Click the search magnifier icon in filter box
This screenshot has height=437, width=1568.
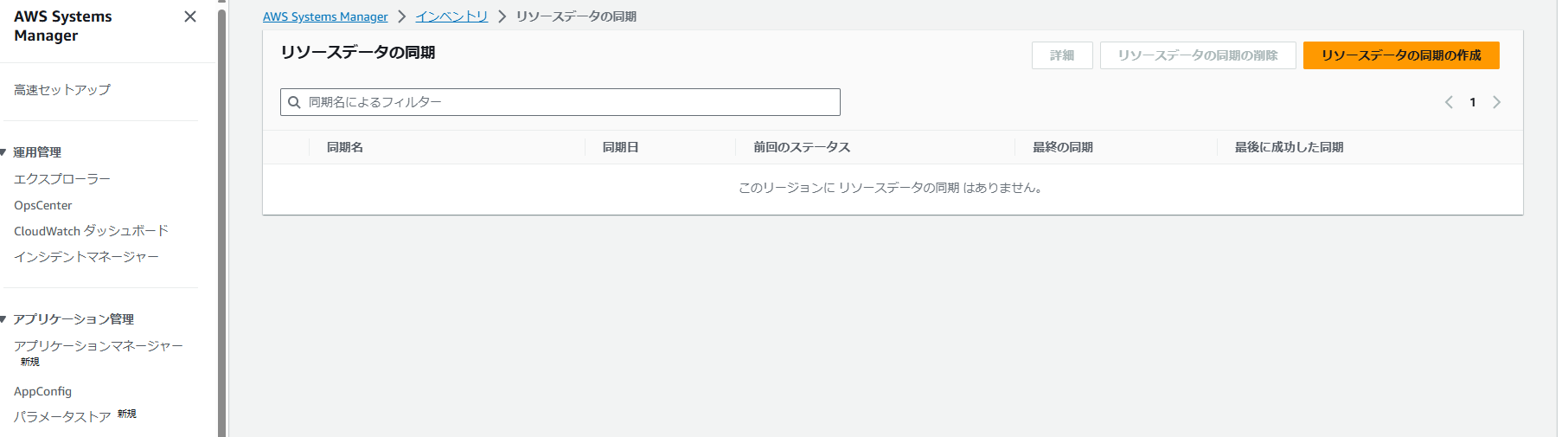pyautogui.click(x=294, y=102)
